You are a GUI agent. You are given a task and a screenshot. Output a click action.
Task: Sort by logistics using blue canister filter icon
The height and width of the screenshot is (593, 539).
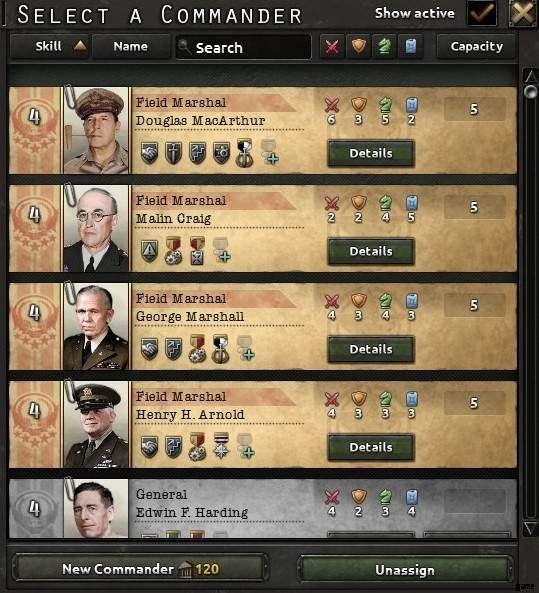pyautogui.click(x=411, y=47)
